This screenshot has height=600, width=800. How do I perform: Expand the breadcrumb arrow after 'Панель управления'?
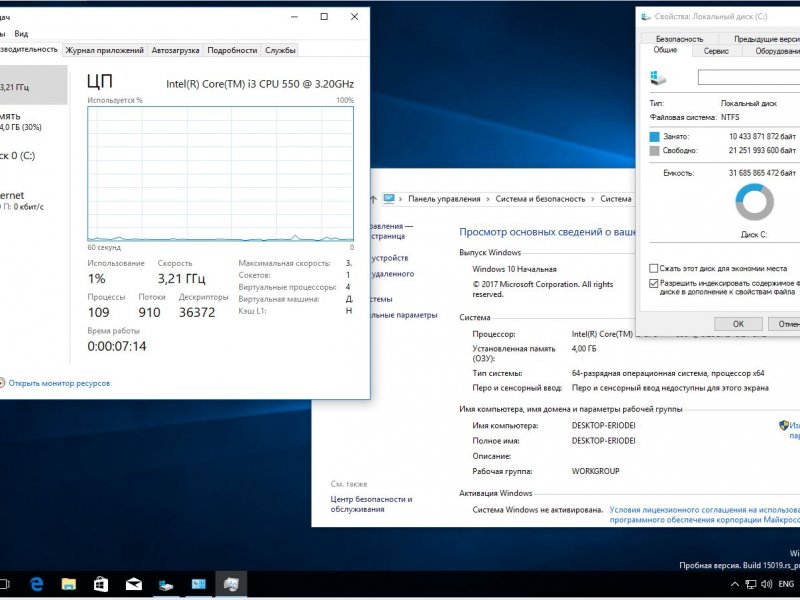[488, 199]
